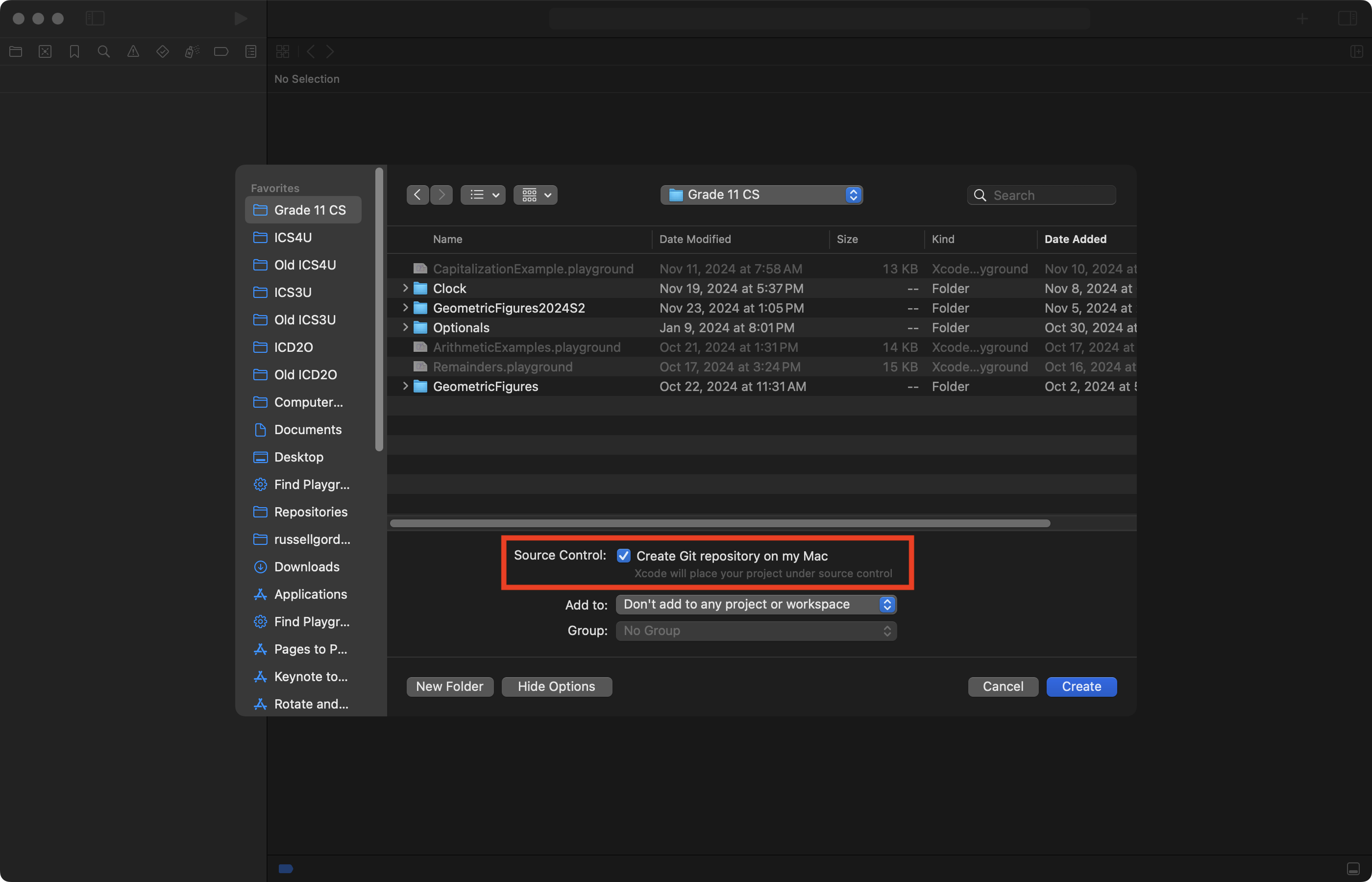Click the back navigation arrow in dialog
The height and width of the screenshot is (882, 1372).
(x=417, y=195)
